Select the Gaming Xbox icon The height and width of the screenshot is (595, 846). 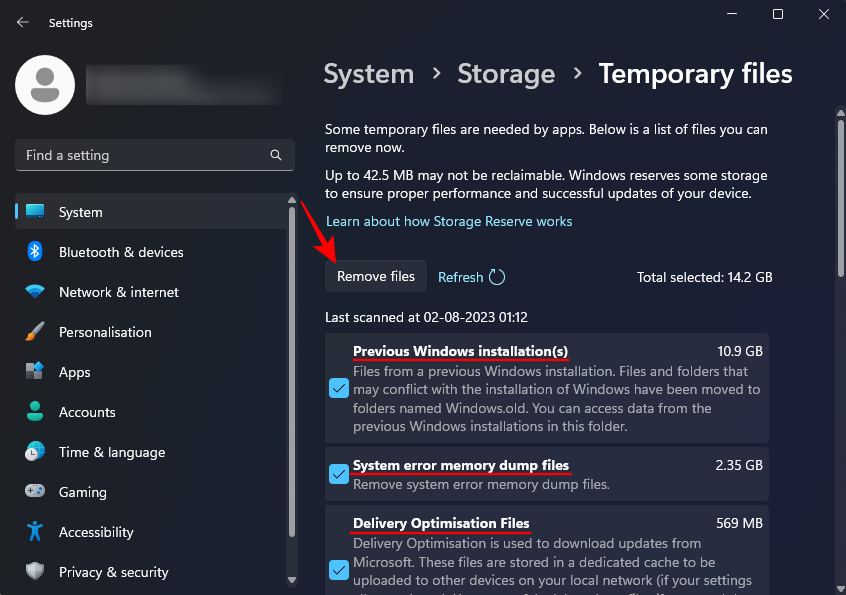tap(33, 492)
